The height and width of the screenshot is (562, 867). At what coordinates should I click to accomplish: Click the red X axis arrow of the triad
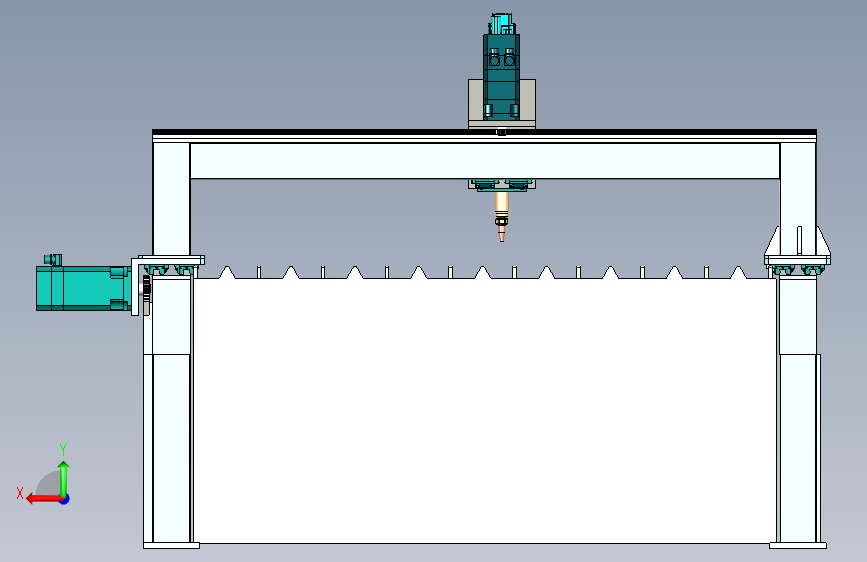pos(44,499)
